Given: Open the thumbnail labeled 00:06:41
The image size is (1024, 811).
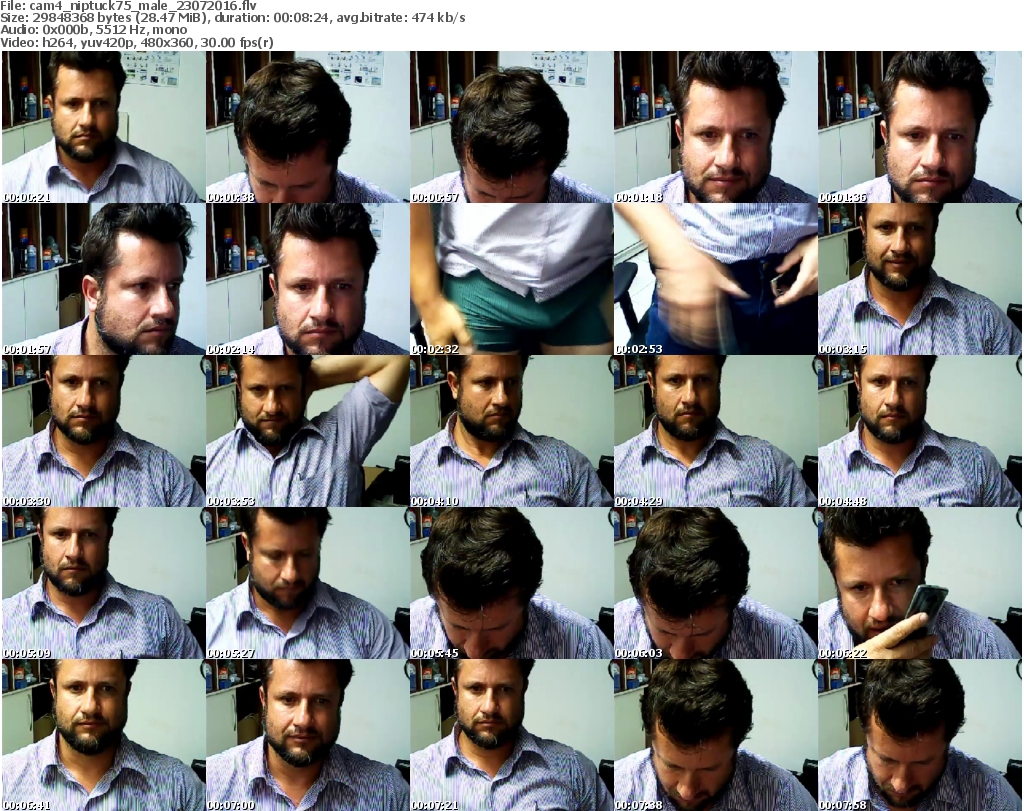Looking at the screenshot, I should pos(103,735).
